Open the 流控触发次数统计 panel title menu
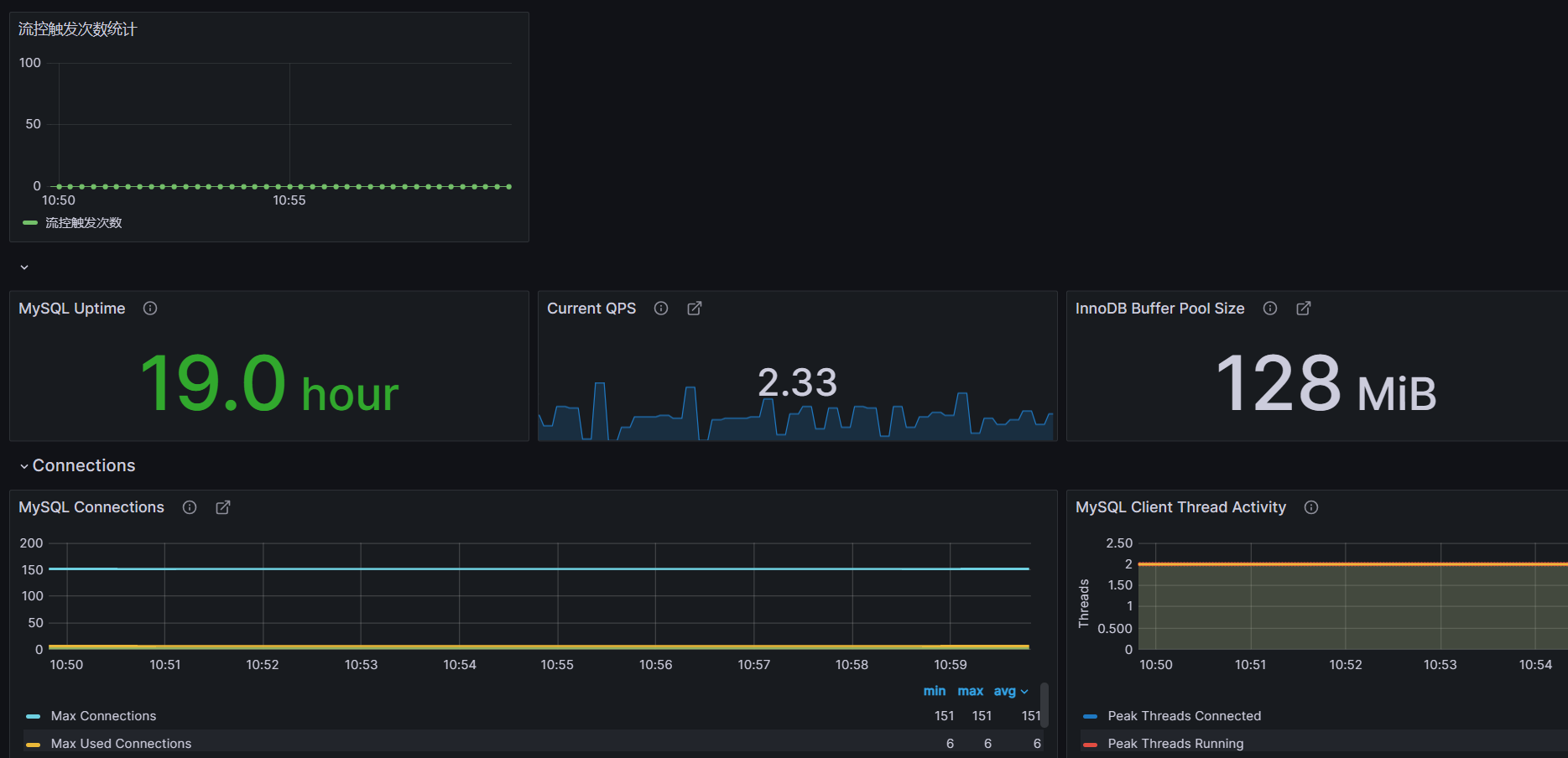Viewport: 1568px width, 758px height. click(77, 29)
